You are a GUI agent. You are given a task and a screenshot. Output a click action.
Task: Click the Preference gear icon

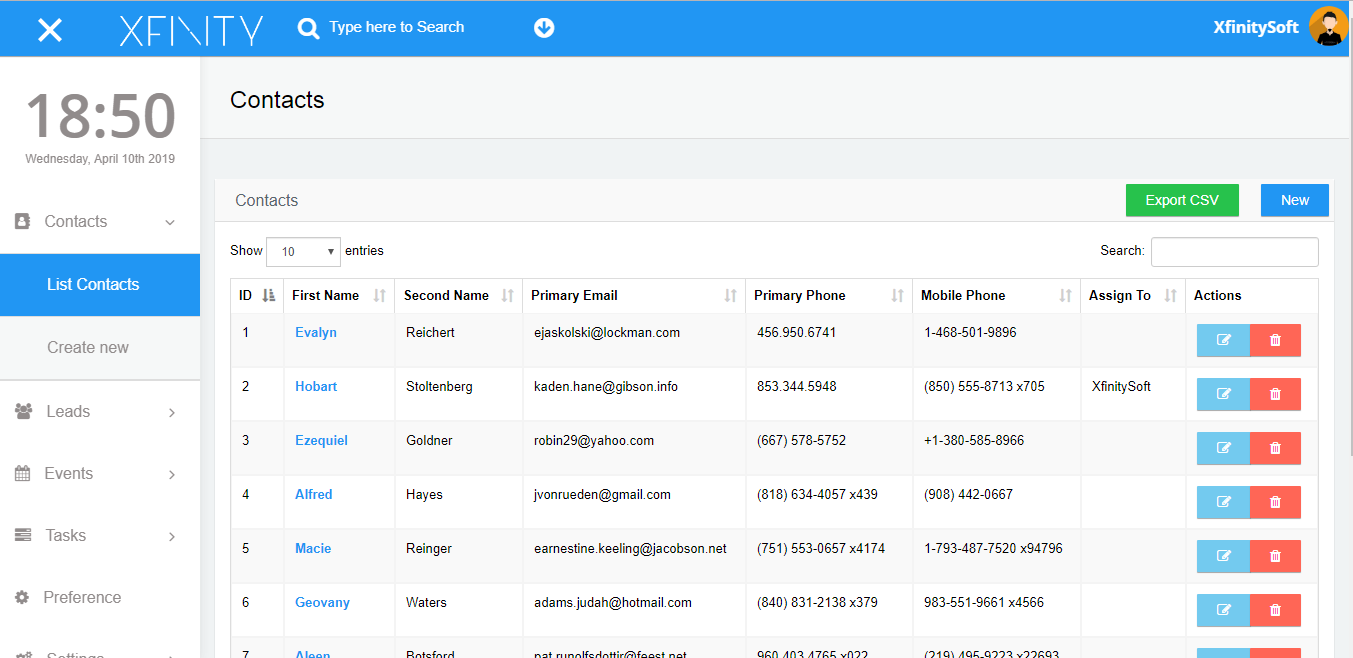pyautogui.click(x=22, y=598)
